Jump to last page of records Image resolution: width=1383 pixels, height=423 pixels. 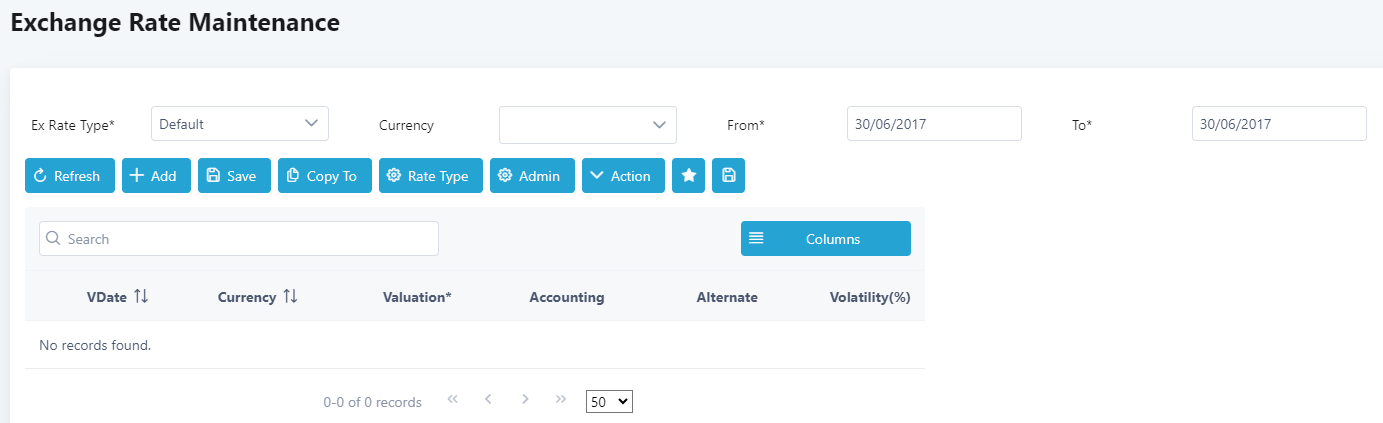pos(561,400)
